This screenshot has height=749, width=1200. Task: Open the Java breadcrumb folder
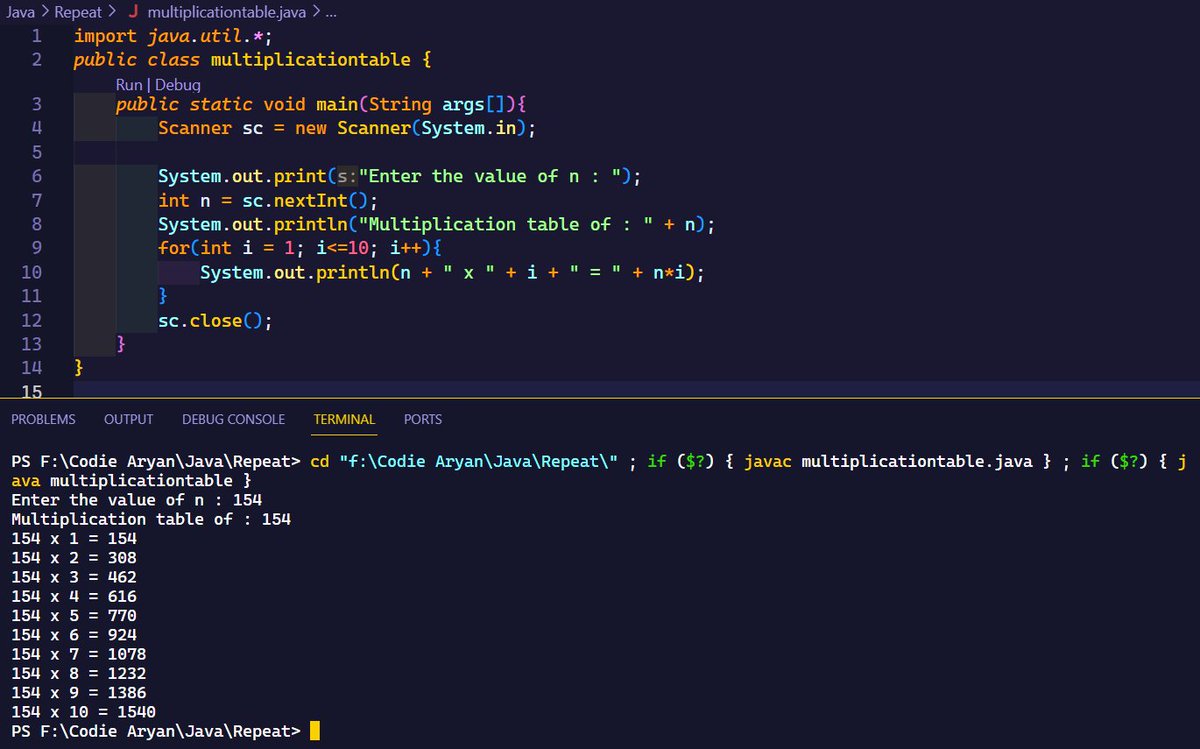coord(21,13)
